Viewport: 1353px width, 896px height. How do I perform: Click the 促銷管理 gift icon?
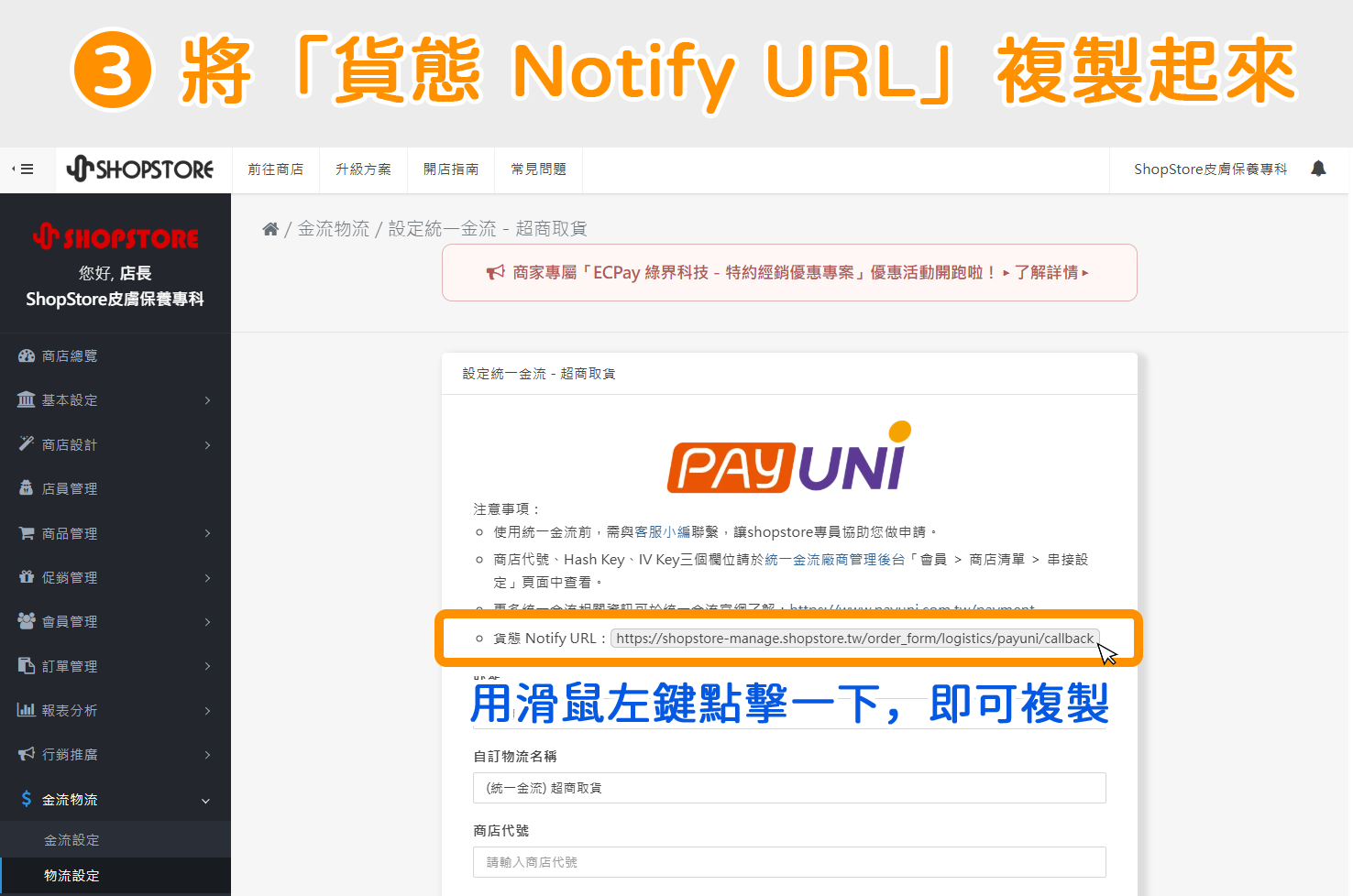click(27, 577)
